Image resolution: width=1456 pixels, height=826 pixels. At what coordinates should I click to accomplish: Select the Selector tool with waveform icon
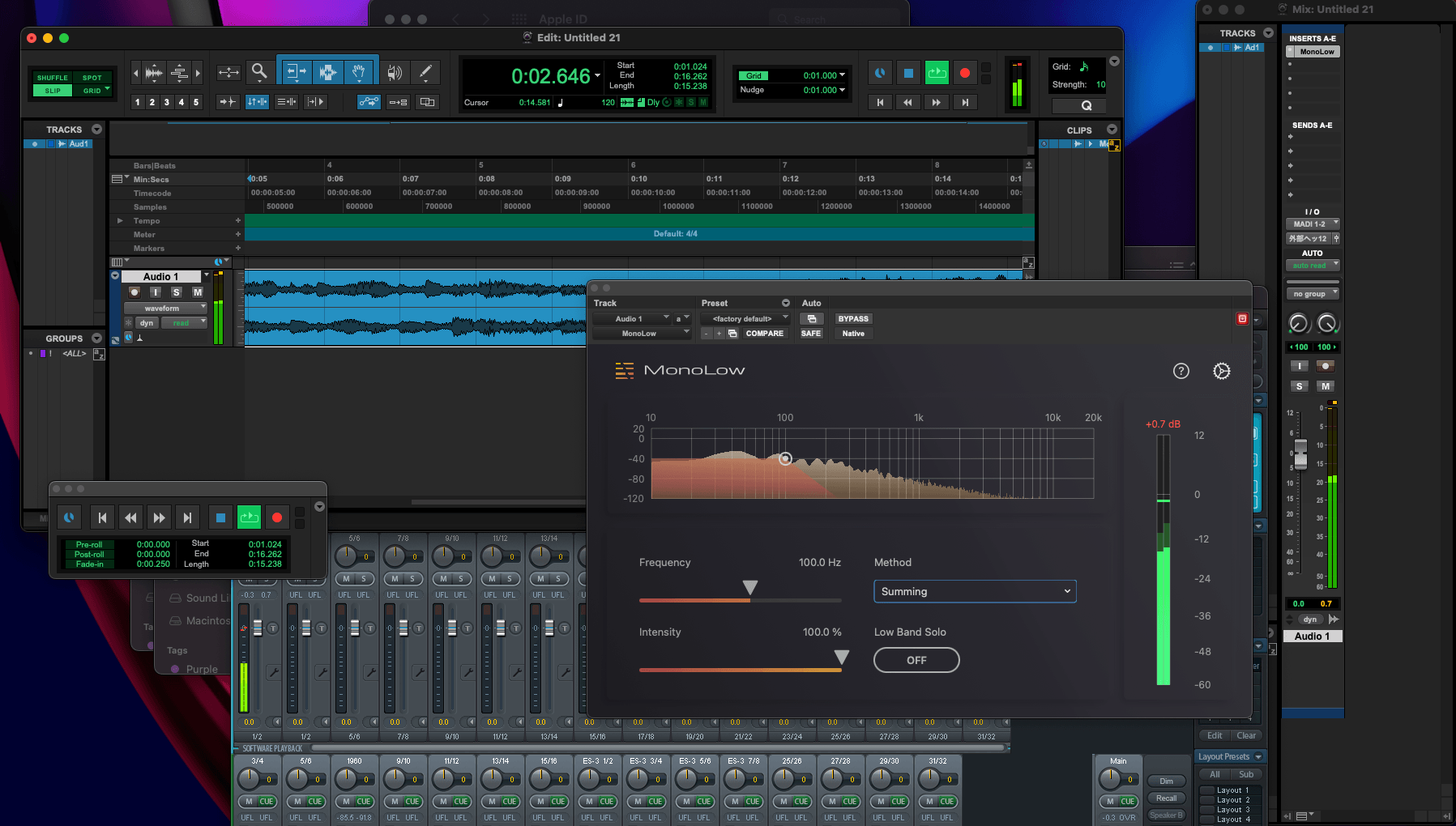pos(327,72)
